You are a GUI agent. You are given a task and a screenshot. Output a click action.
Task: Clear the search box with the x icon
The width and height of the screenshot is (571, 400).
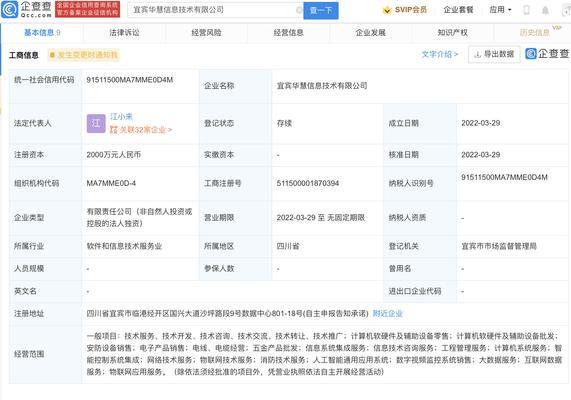coord(299,10)
